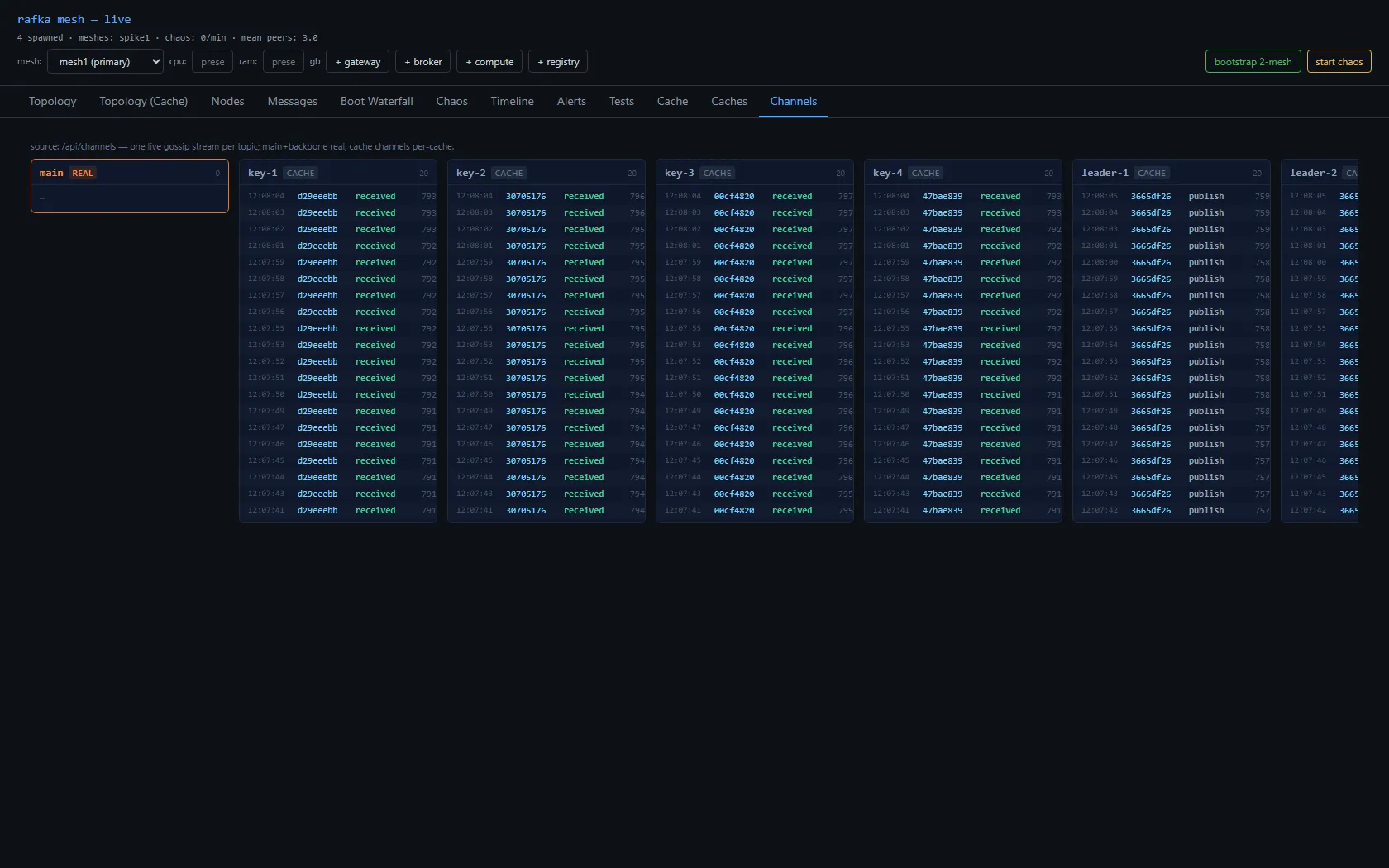Click the REAL badge on main channel
Image resolution: width=1389 pixels, height=868 pixels.
(x=83, y=173)
